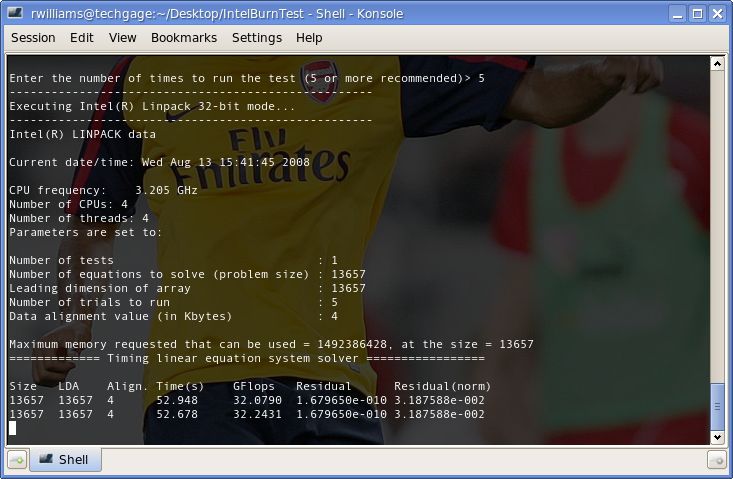Screen dimensions: 733x479
Task: Open the View menu
Action: pyautogui.click(x=122, y=38)
